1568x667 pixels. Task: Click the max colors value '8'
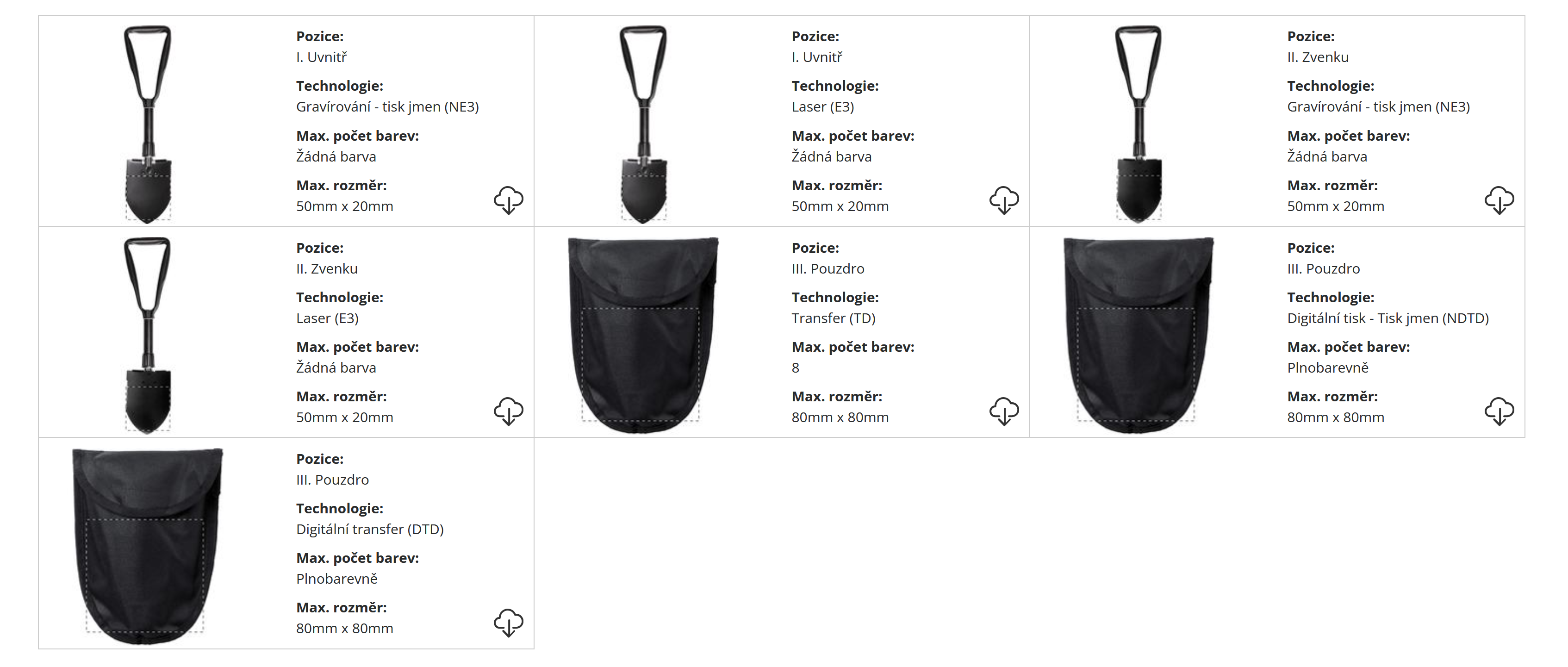(x=796, y=368)
